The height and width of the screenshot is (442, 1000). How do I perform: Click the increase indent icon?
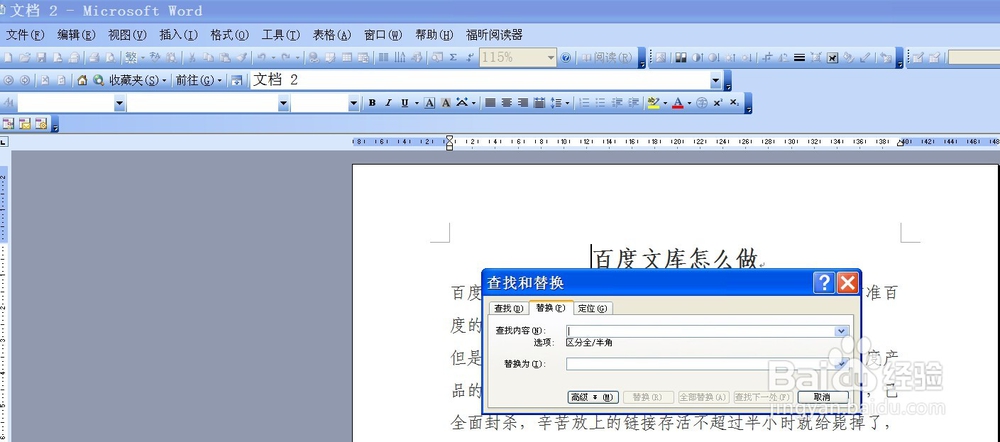point(634,103)
